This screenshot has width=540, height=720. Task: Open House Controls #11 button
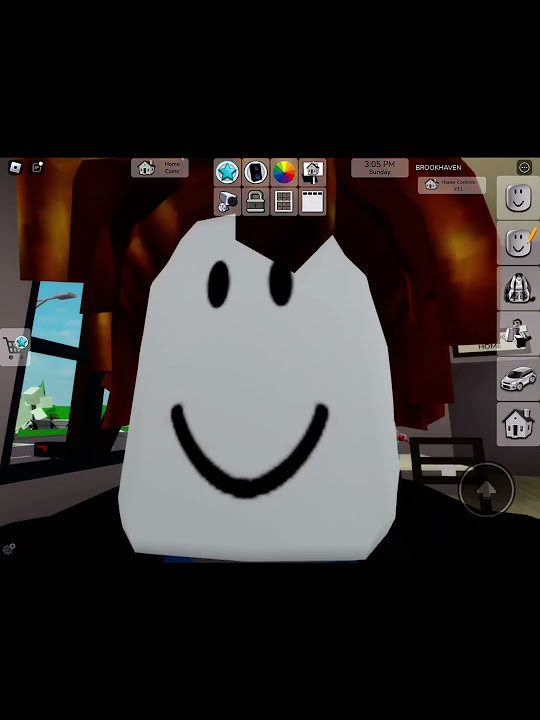coord(452,185)
